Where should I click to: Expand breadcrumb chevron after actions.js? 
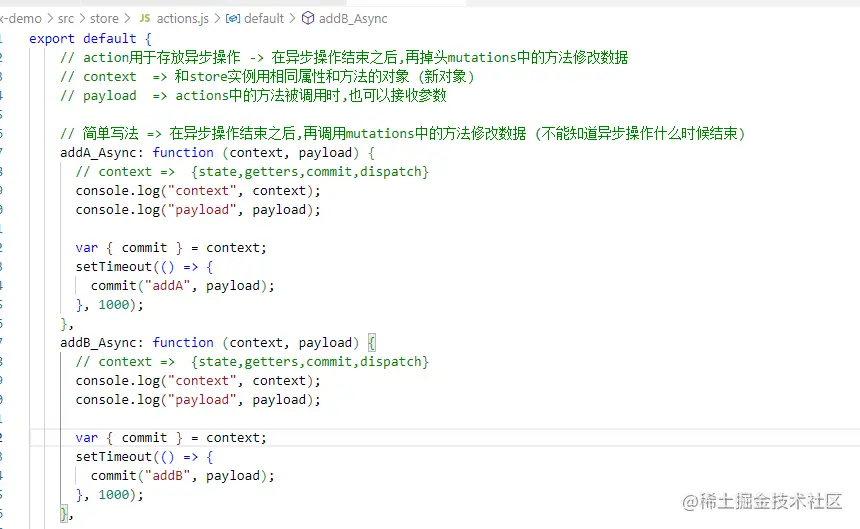[x=217, y=19]
